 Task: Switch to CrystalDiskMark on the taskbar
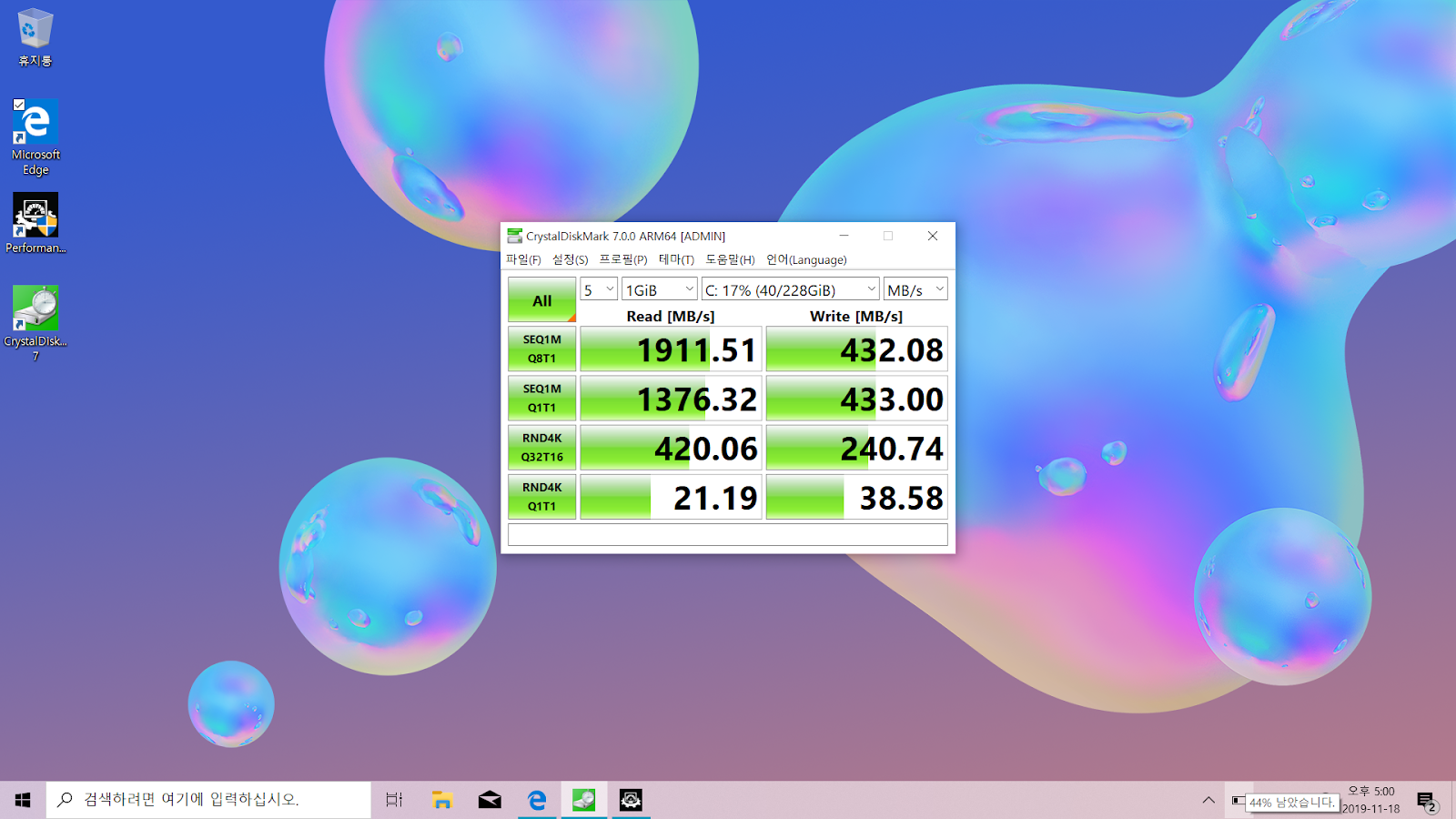pos(584,800)
